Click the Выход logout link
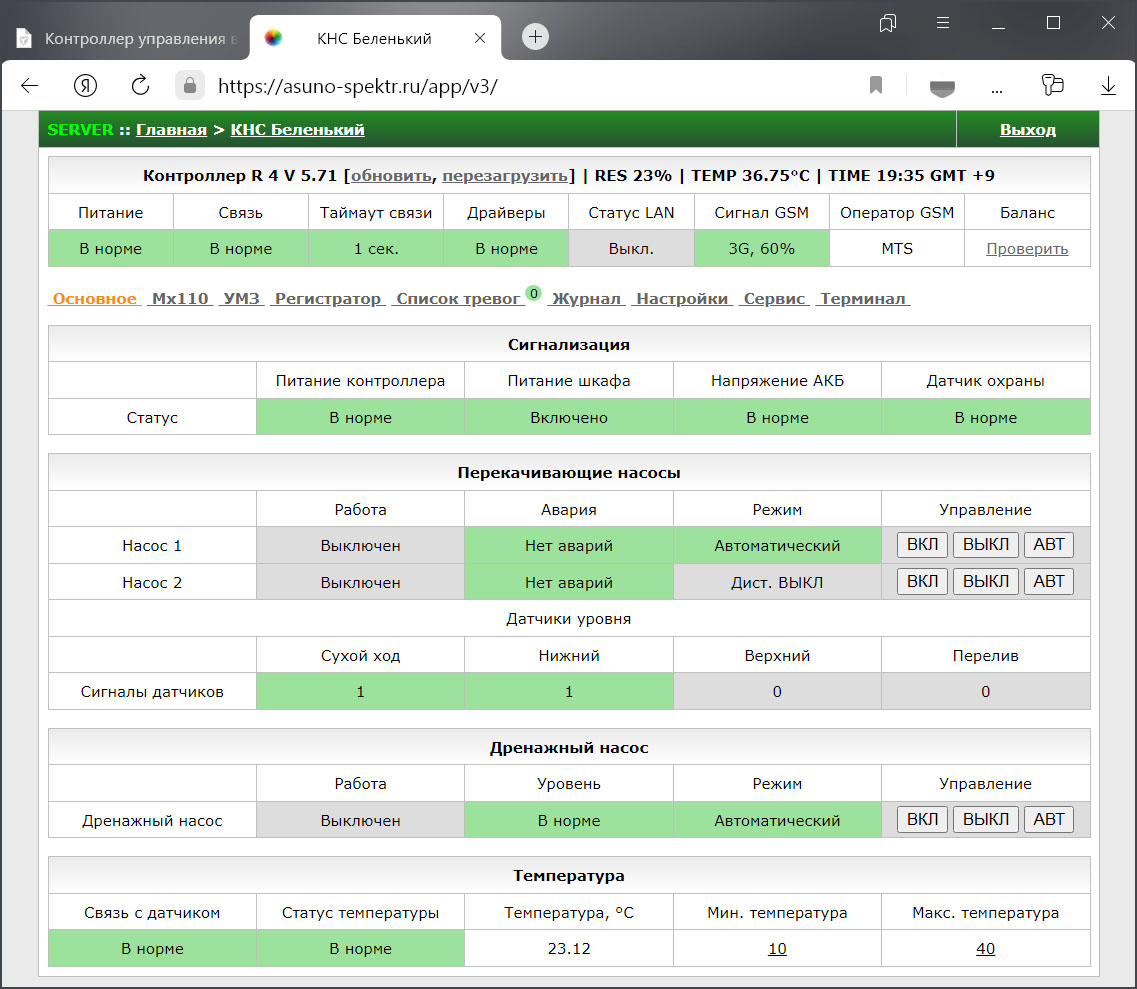The height and width of the screenshot is (989, 1137). pos(1028,130)
